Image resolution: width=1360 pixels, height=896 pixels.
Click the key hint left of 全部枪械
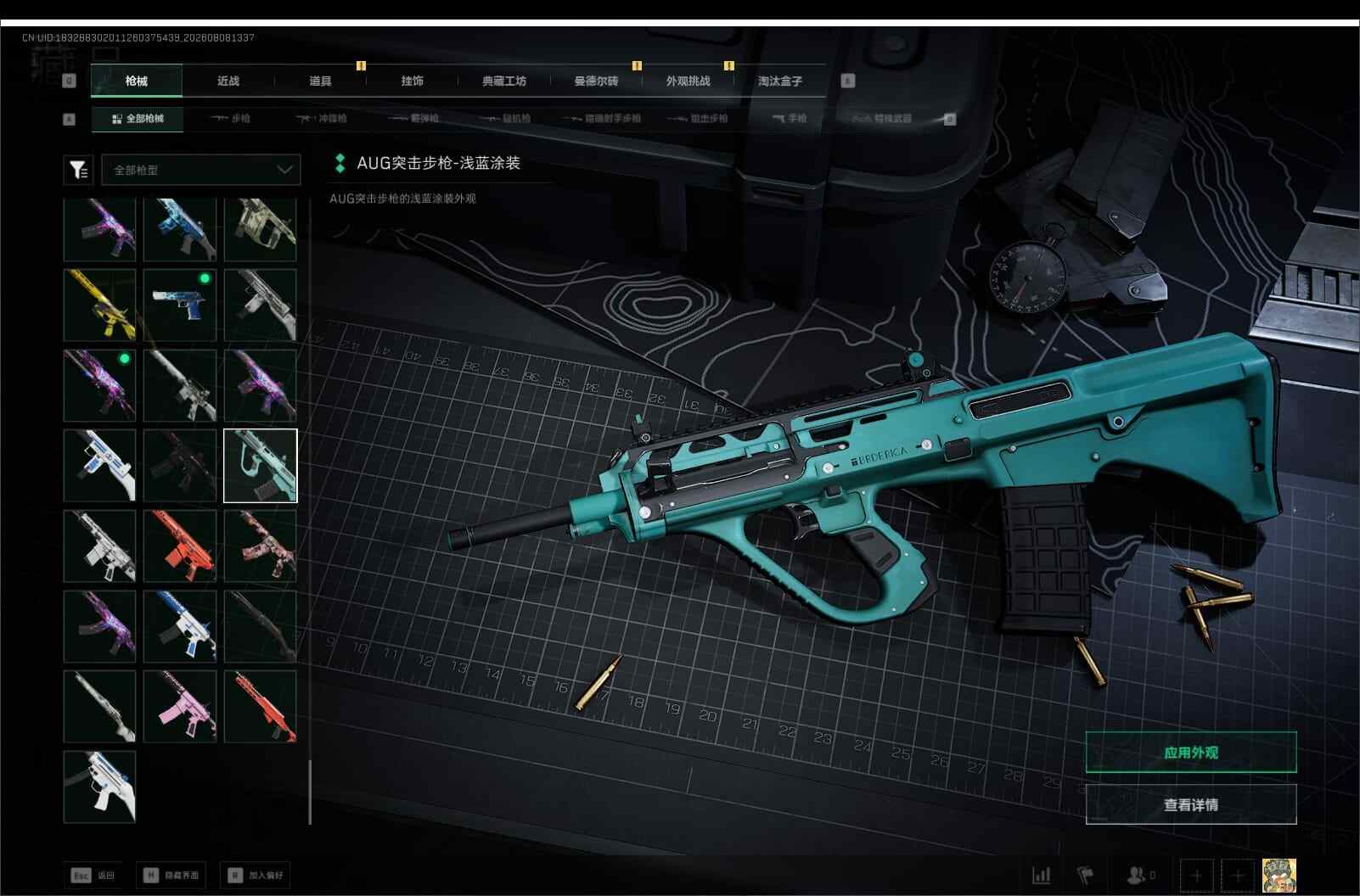70,119
